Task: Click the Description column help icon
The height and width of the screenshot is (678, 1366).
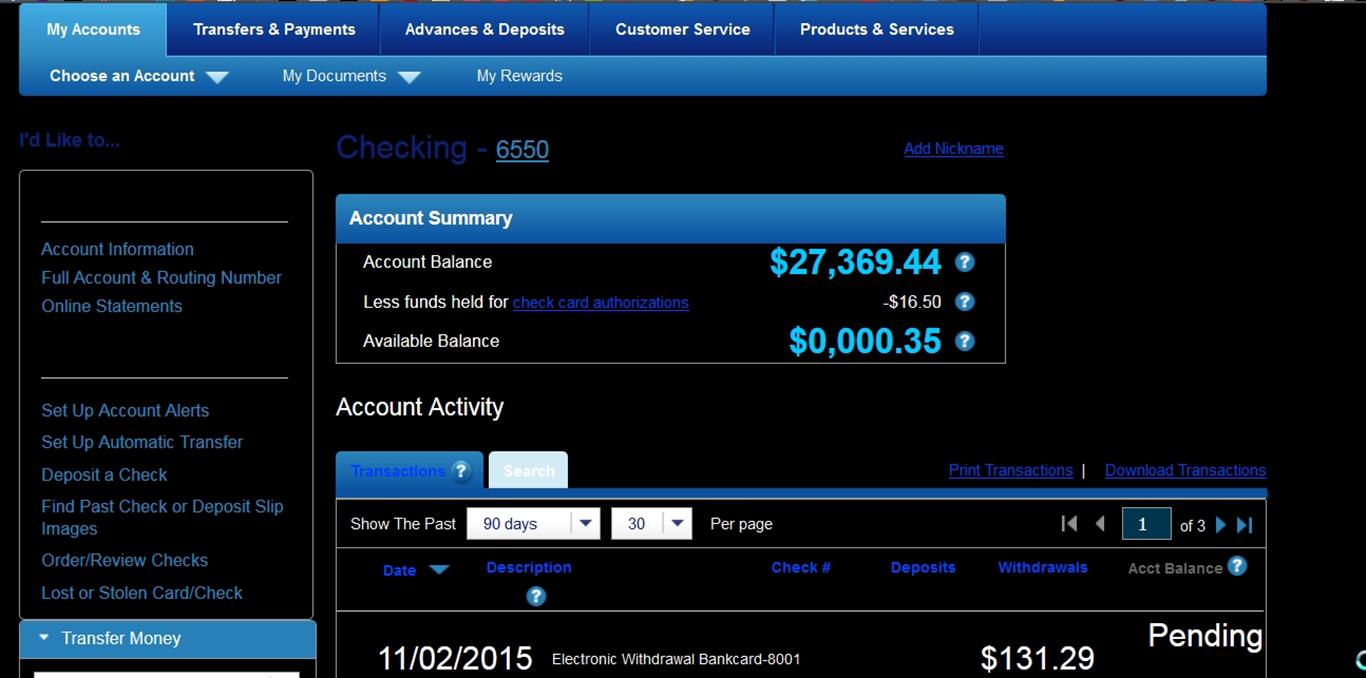Action: coord(536,596)
